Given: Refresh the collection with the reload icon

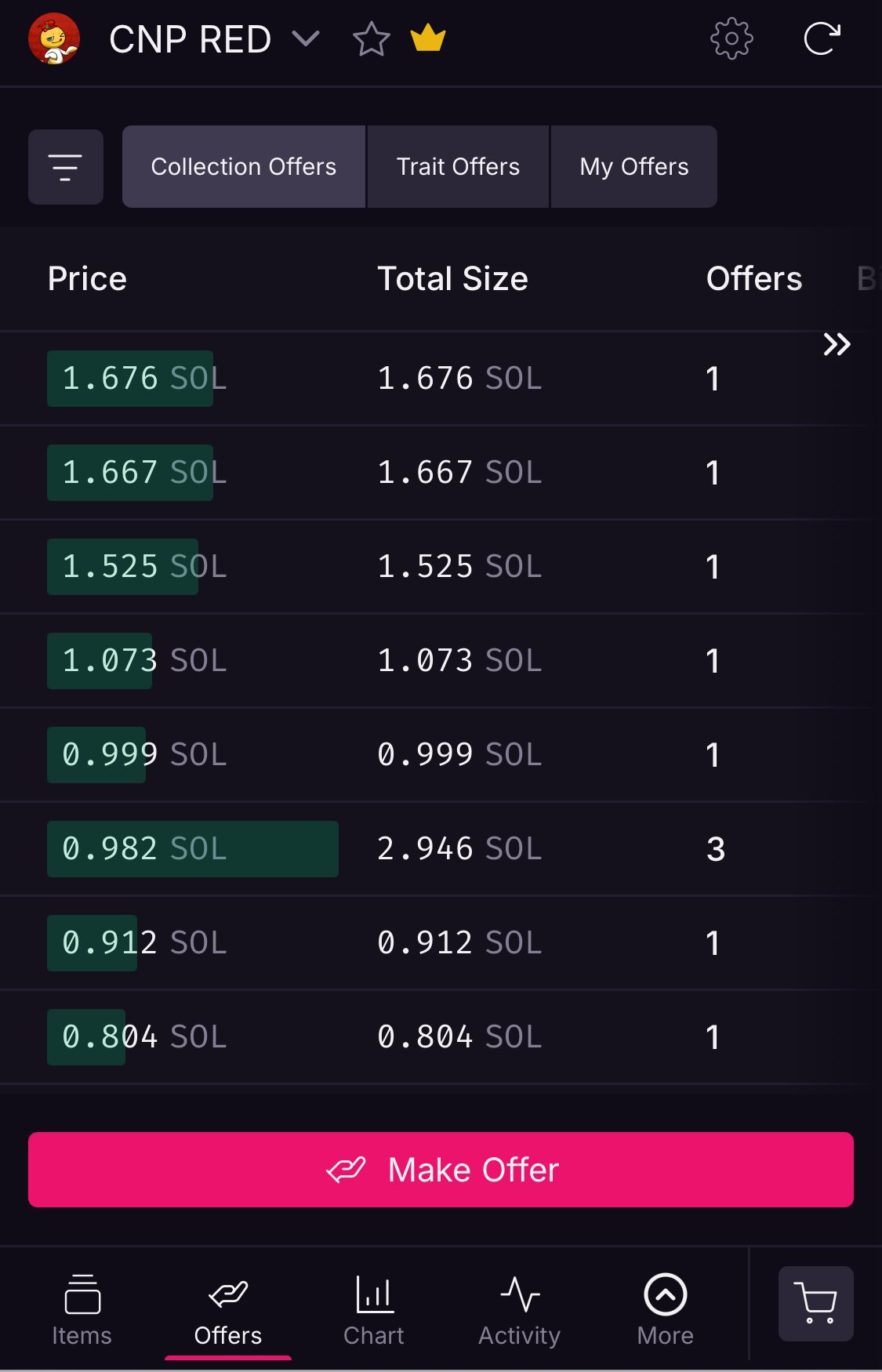Looking at the screenshot, I should 822,38.
